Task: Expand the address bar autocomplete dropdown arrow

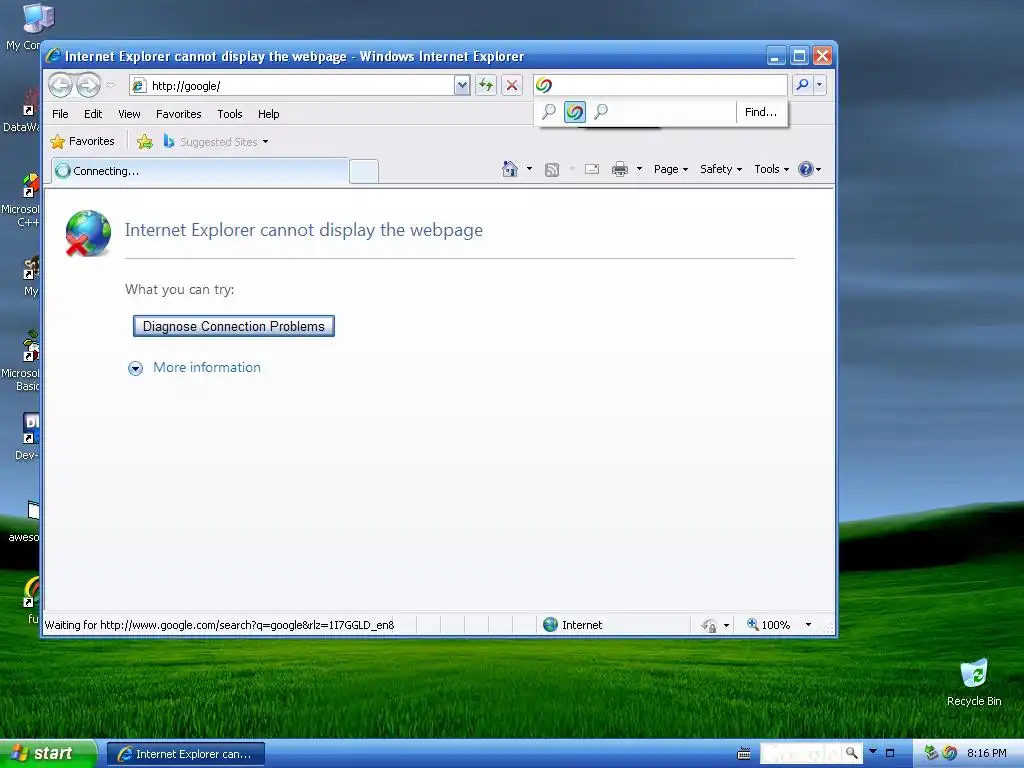Action: tap(462, 86)
